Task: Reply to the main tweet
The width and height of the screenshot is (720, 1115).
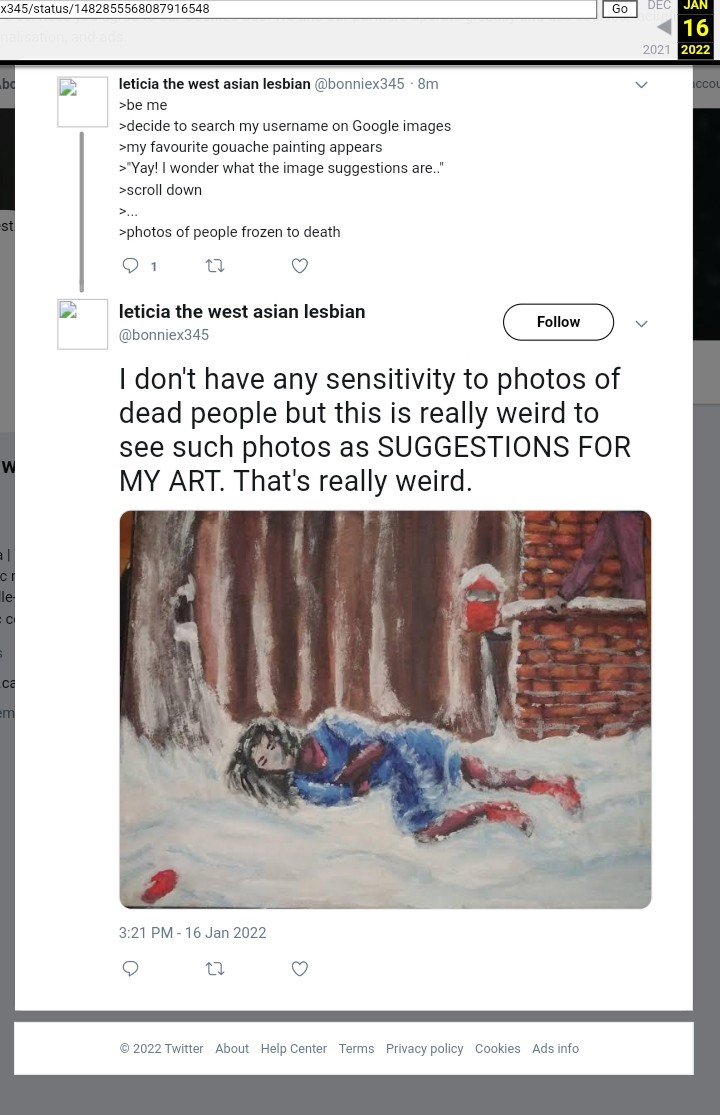Action: coord(130,968)
